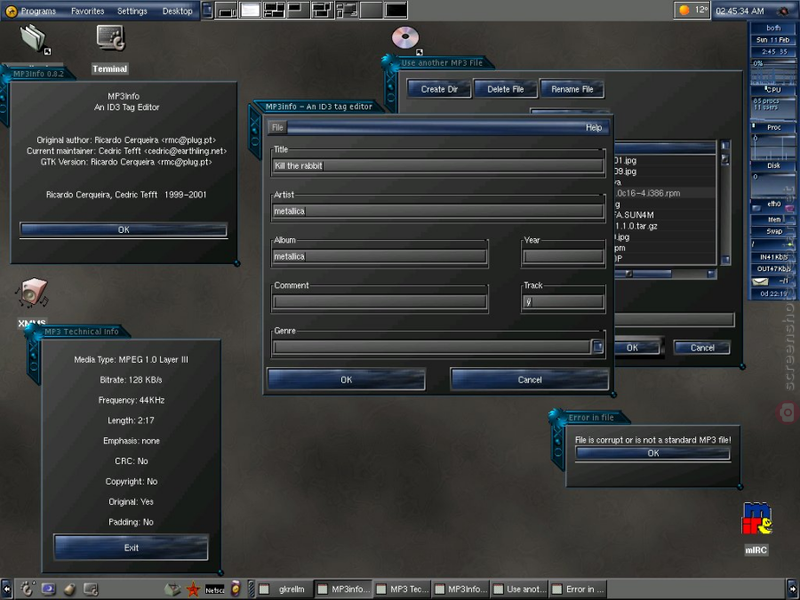This screenshot has height=600, width=800.
Task: Select the 1.1.0.tar.gz file in list
Action: tap(665, 226)
